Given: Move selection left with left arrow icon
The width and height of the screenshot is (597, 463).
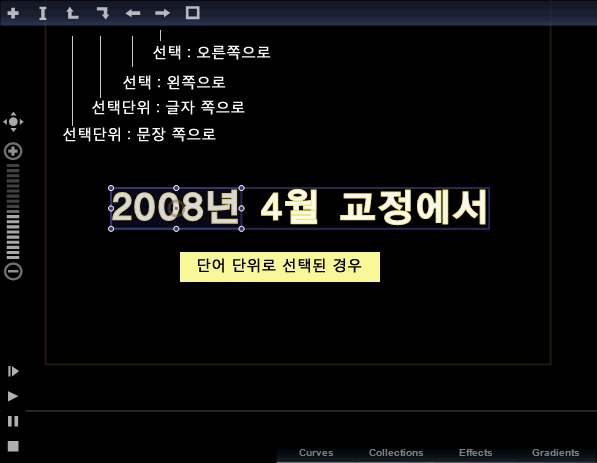Looking at the screenshot, I should pos(133,13).
